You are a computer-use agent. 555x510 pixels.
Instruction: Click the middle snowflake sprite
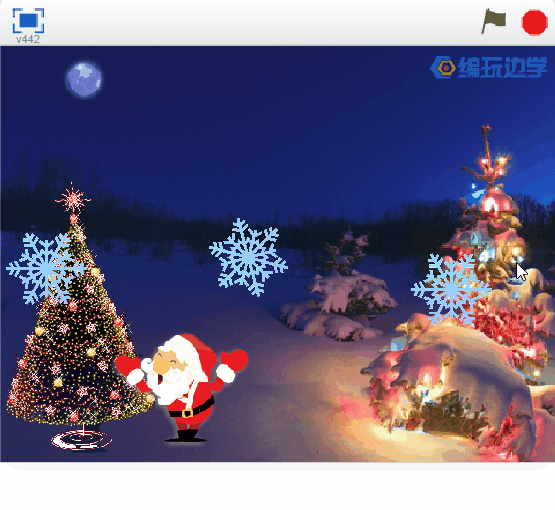click(x=248, y=257)
